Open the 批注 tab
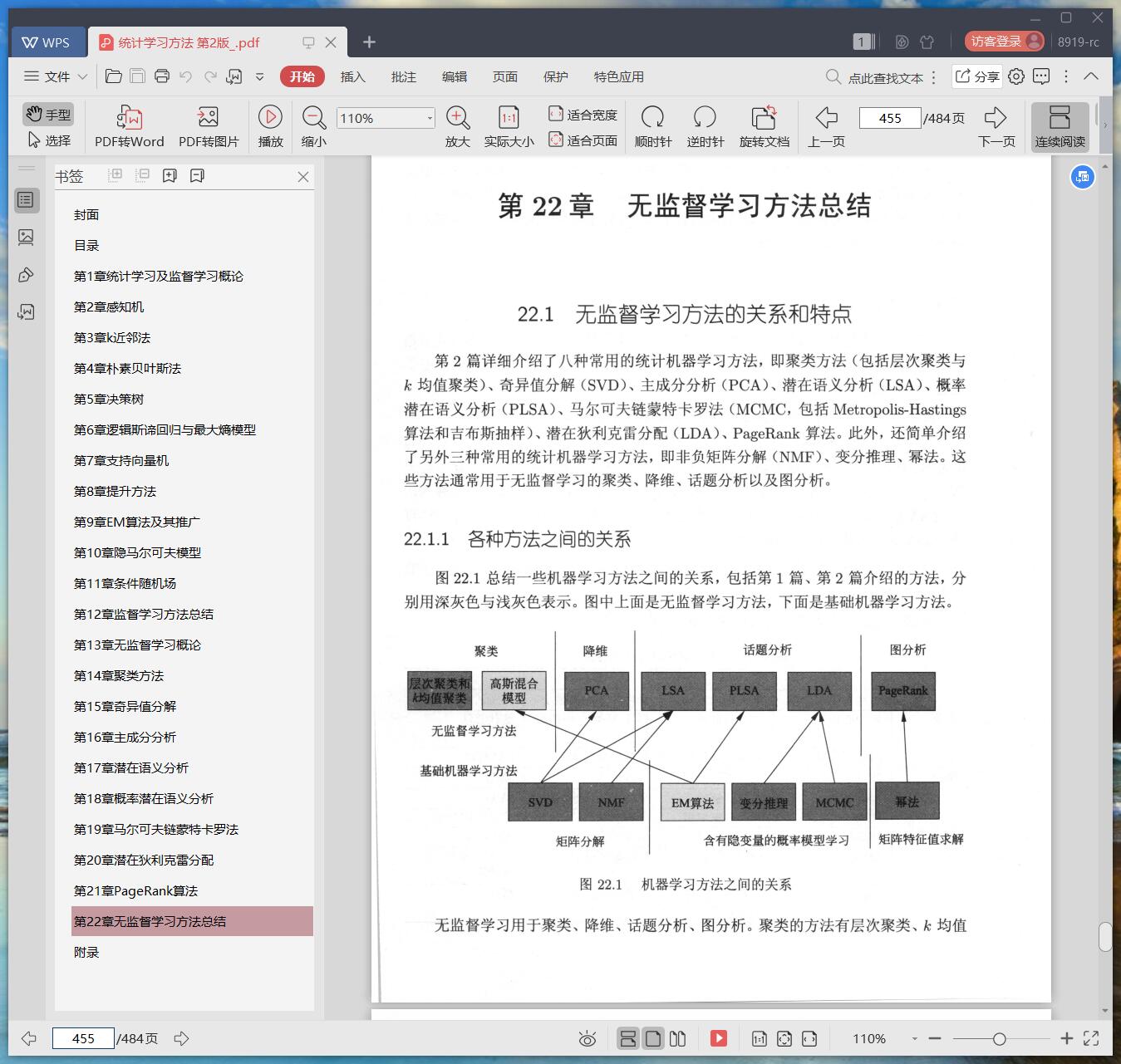 pos(403,76)
